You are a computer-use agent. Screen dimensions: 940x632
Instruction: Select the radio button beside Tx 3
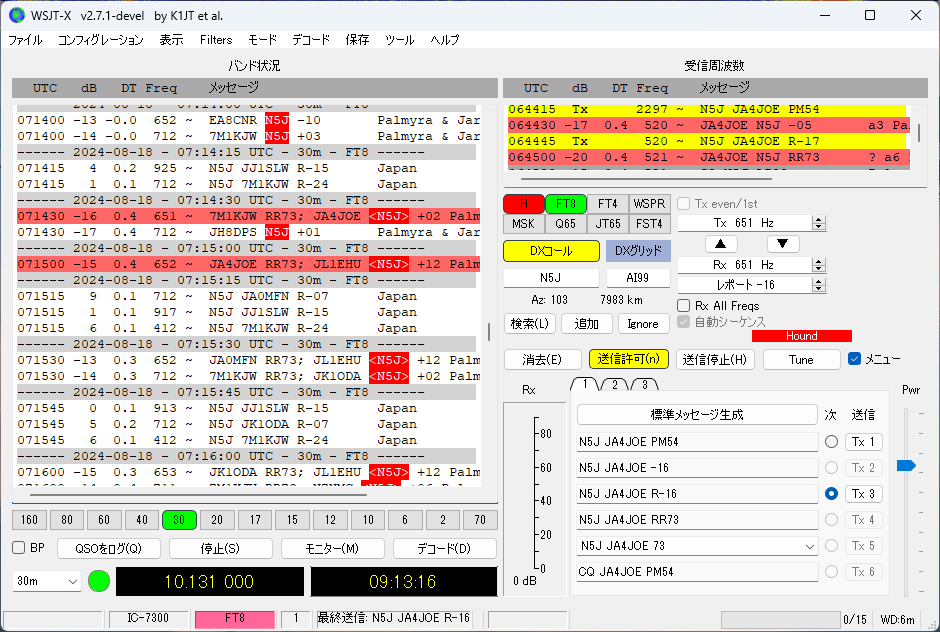831,494
